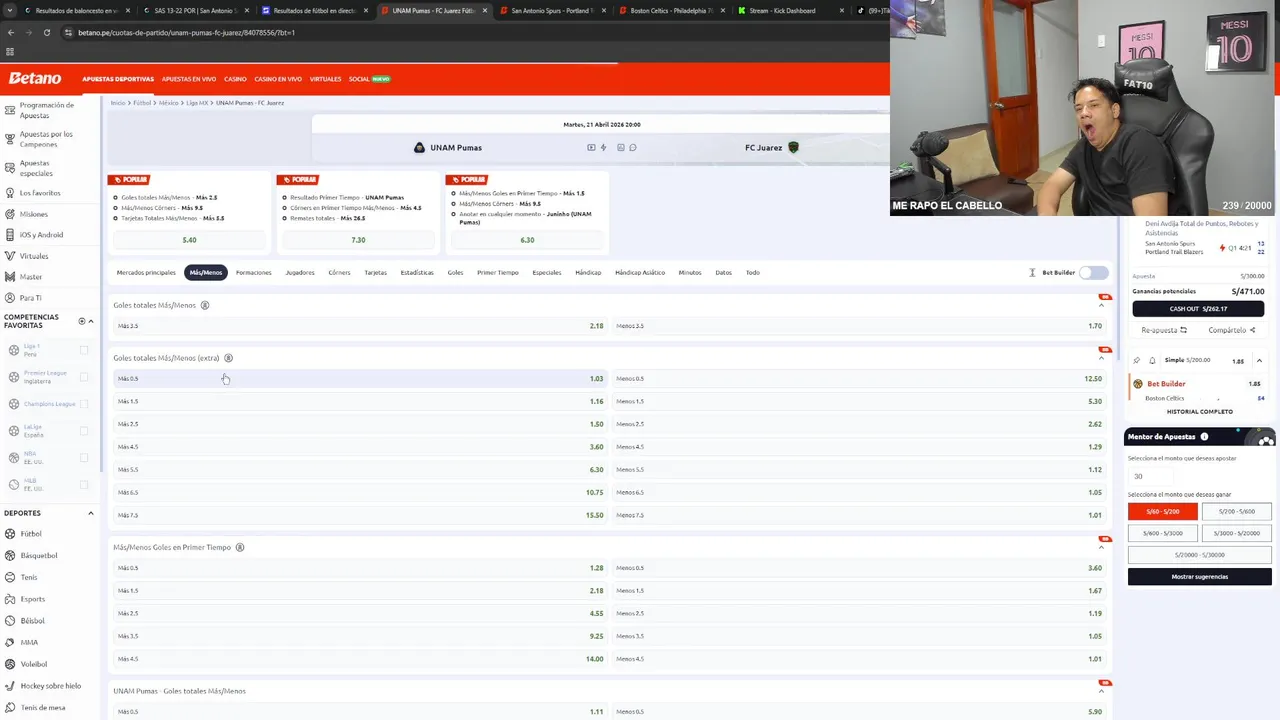Screen dimensions: 1280x720
Task: Switch to Mercados principales tab
Action: click(146, 272)
